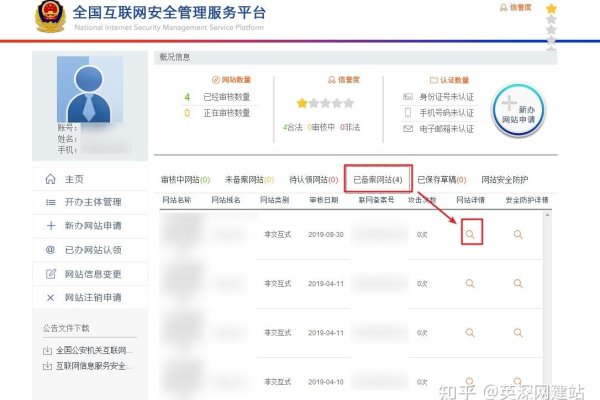Screen dimensions: 600x400
Task: Click the home icon beside 主页
Action: pos(51,179)
